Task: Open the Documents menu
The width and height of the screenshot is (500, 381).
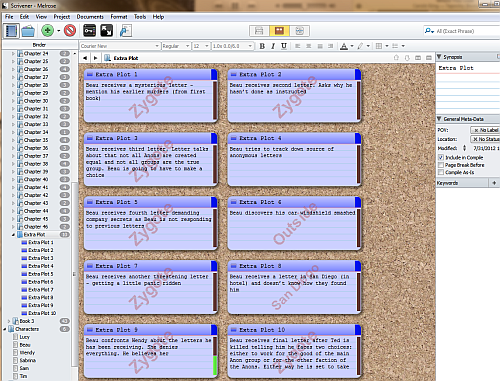Action: tap(90, 17)
